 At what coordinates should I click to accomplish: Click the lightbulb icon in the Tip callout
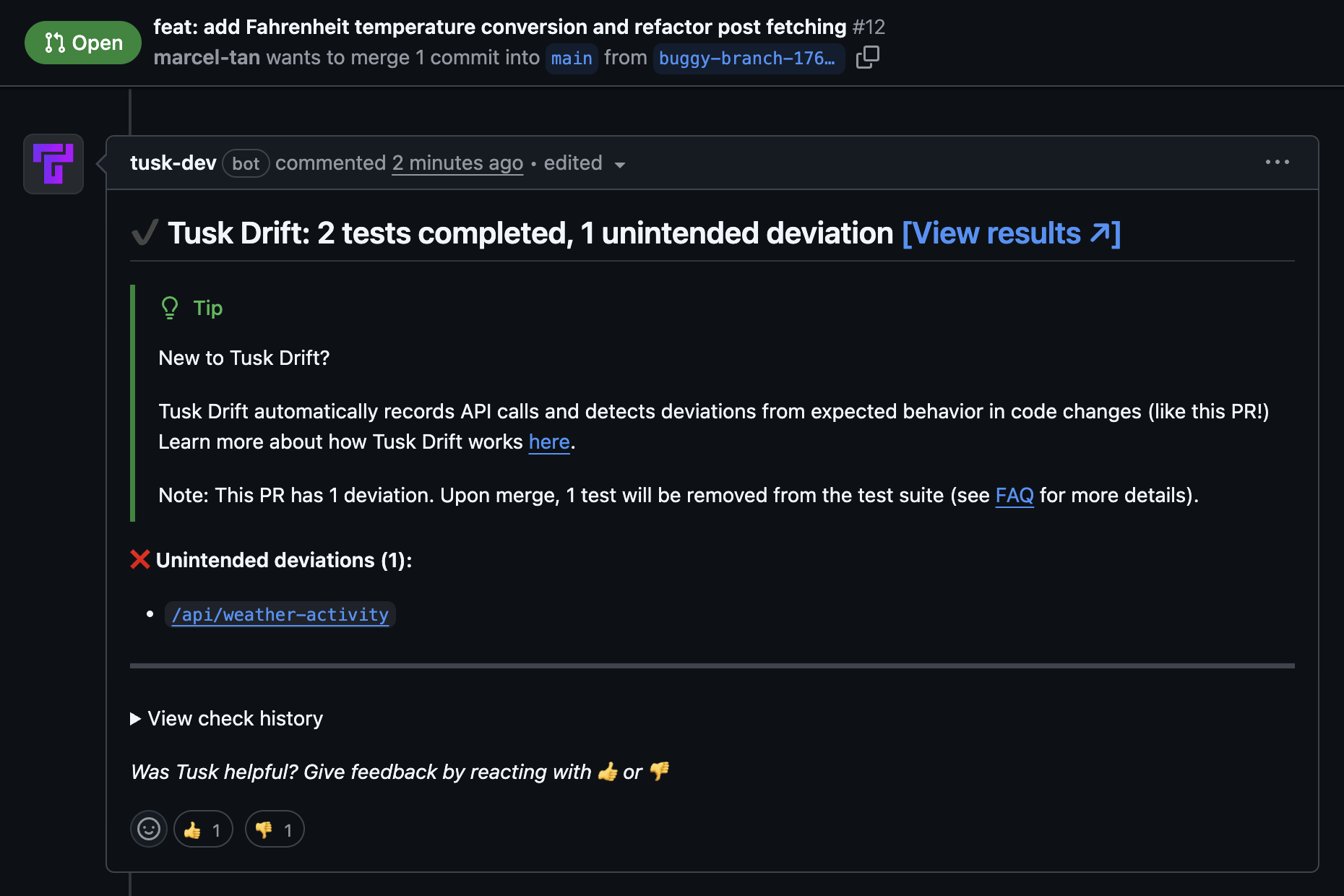coord(169,308)
